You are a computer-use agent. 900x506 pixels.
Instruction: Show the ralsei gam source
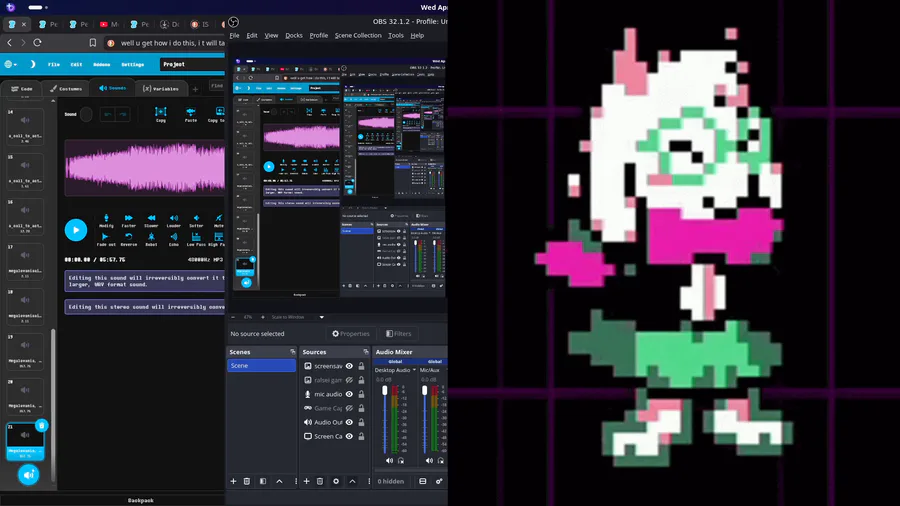349,380
